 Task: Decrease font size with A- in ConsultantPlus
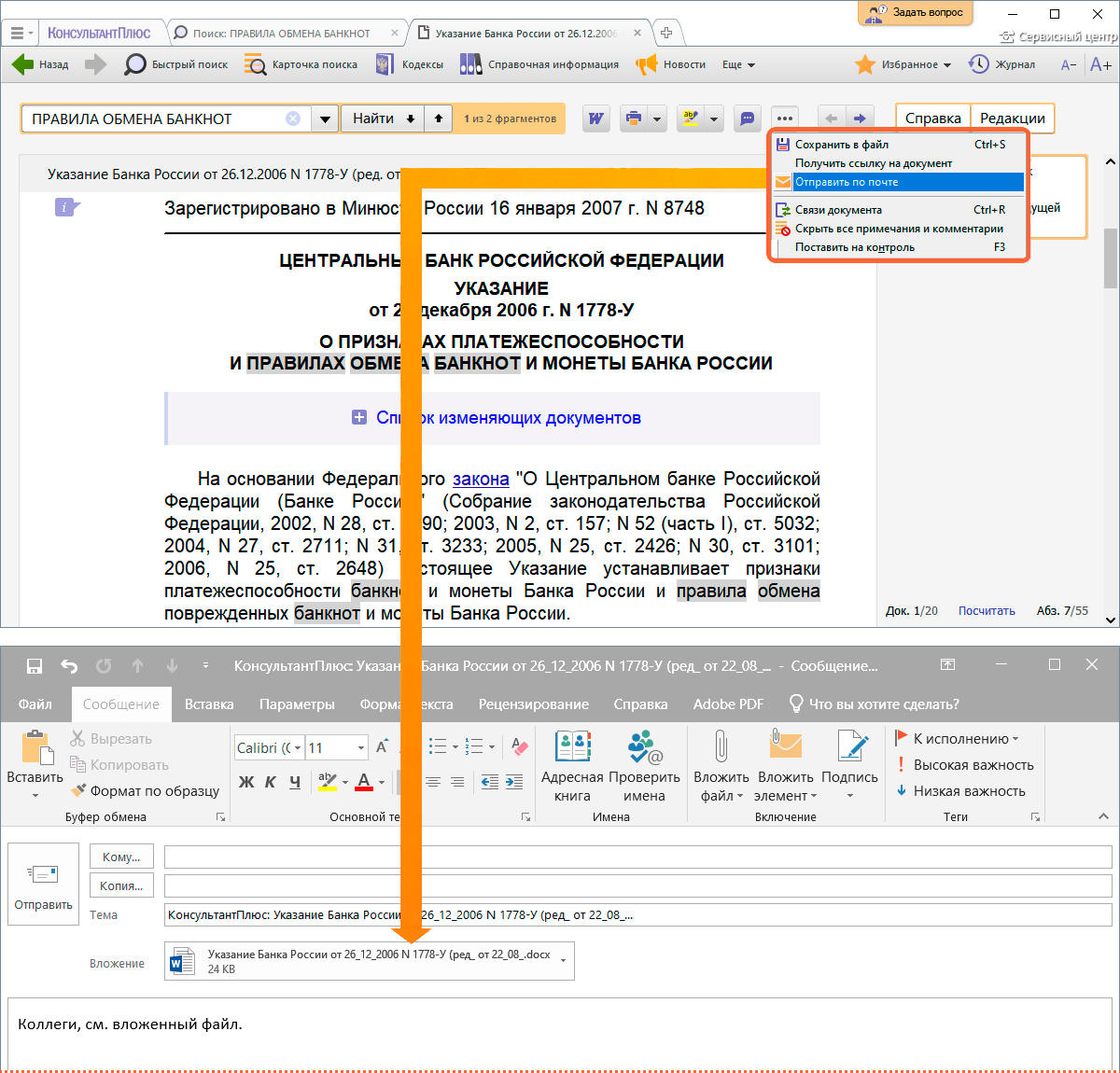coord(1070,64)
